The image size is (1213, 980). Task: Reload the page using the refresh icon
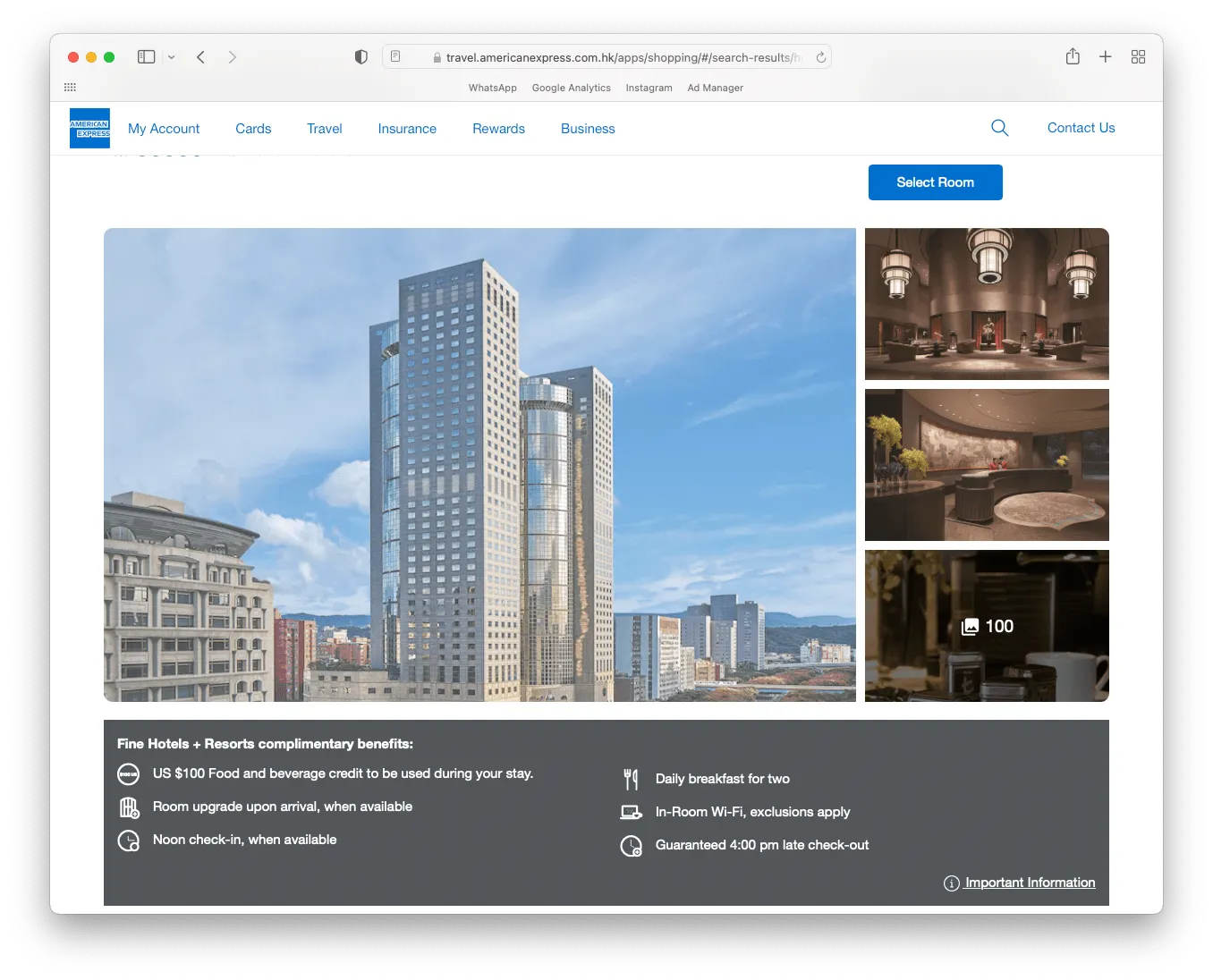(x=820, y=57)
